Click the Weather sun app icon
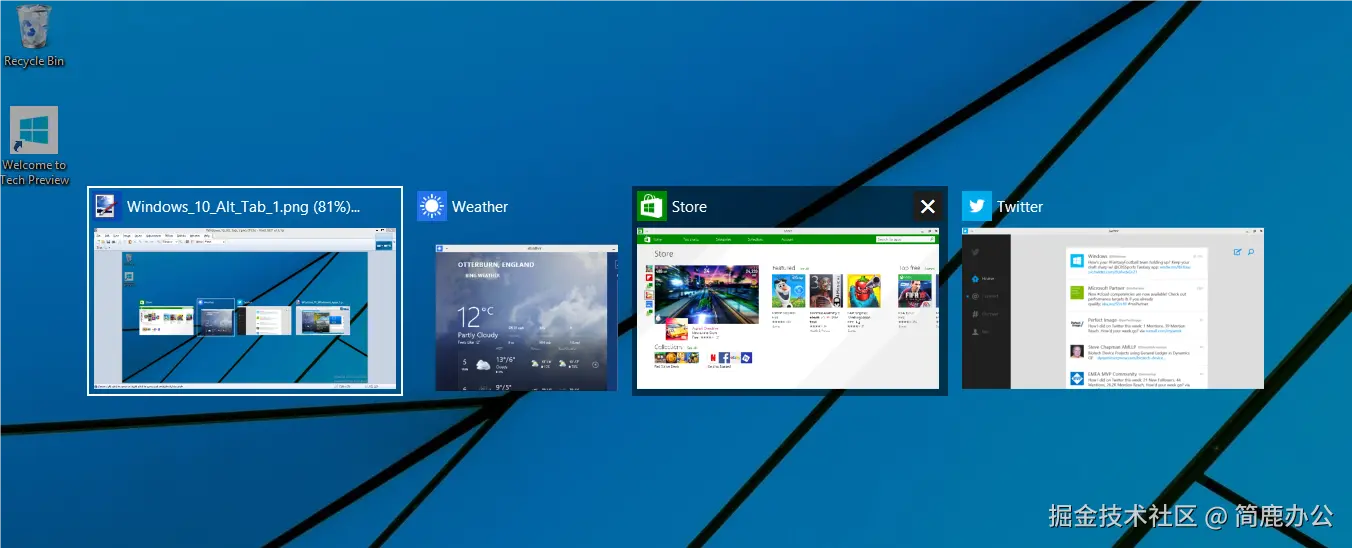This screenshot has width=1352, height=548. point(432,207)
